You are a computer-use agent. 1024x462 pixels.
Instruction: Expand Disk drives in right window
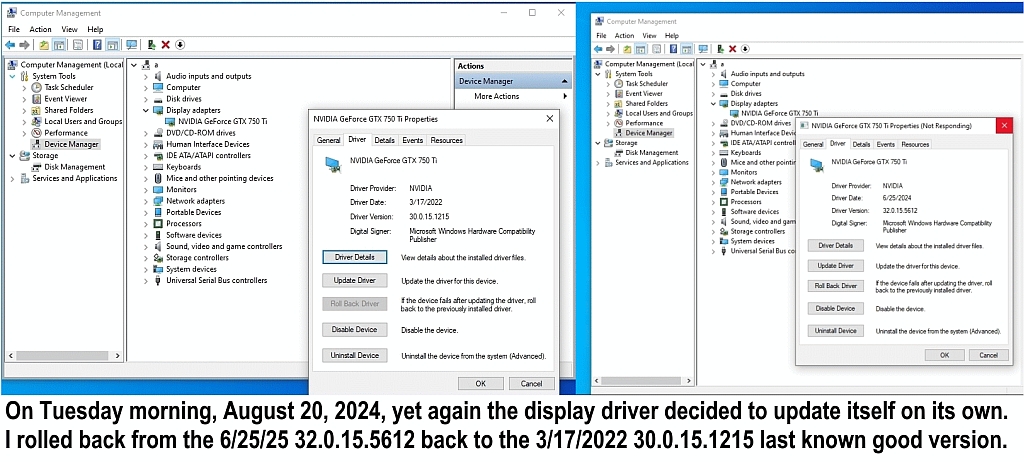click(x=714, y=93)
